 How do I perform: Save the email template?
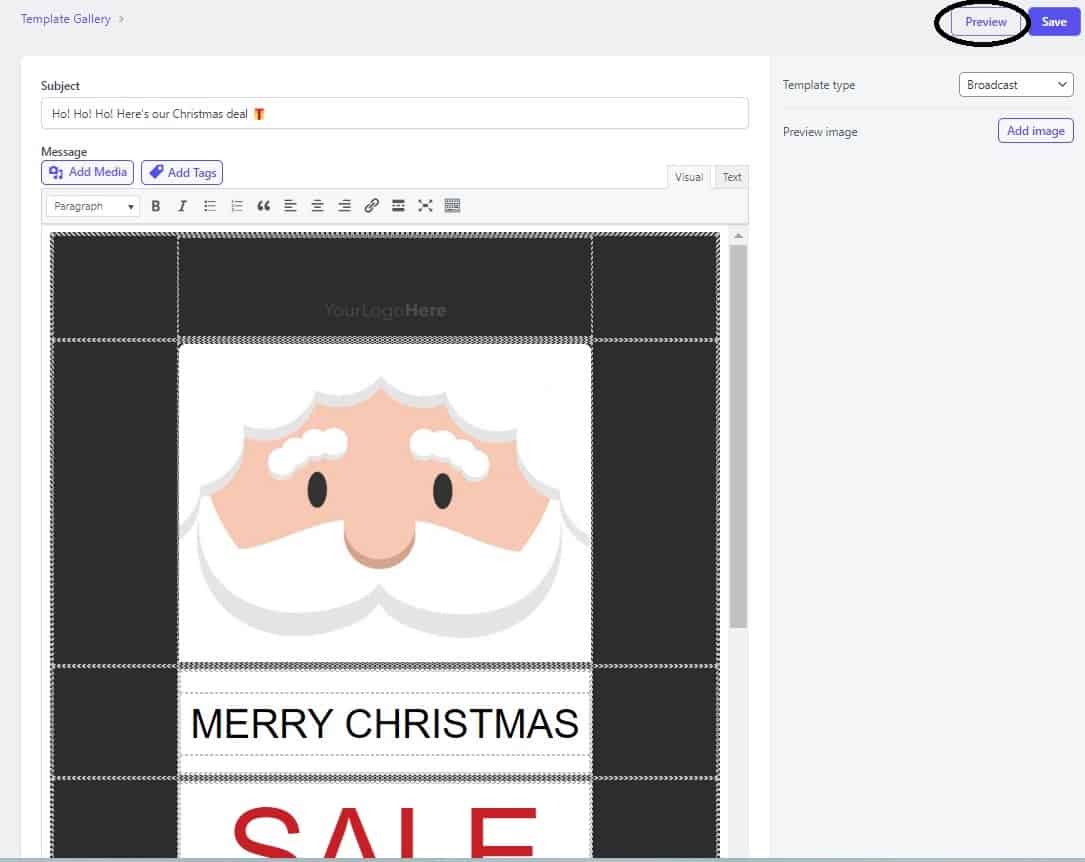[1054, 22]
